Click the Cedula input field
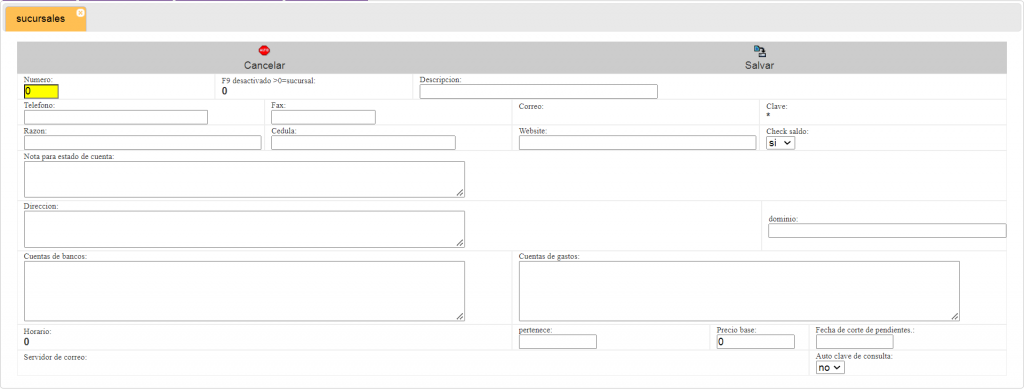 (363, 143)
